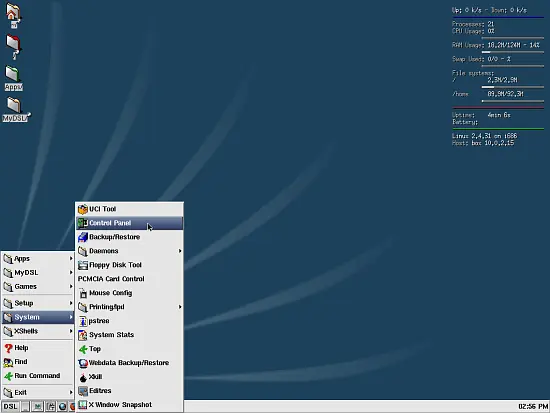Open the MyDSL desktop folder icon
The height and width of the screenshot is (413, 550).
(15, 109)
